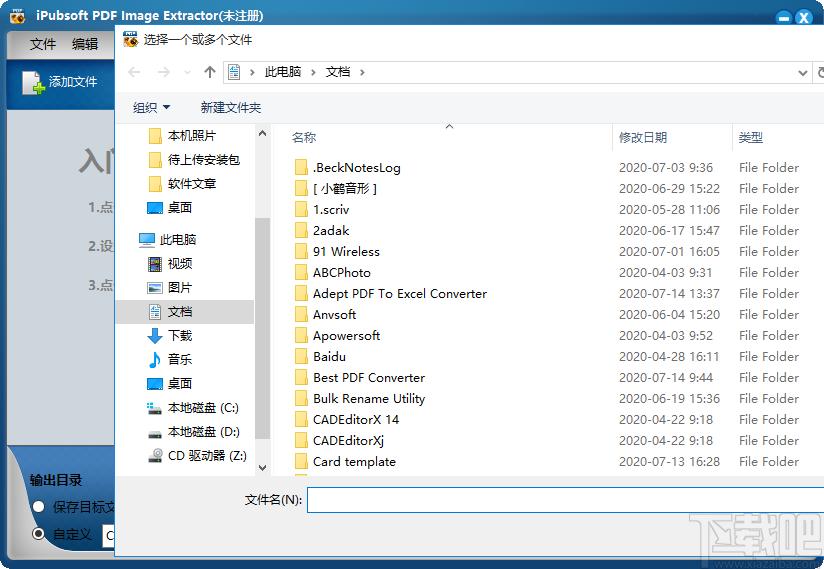Select the [ 小鹤音形 ] folder icon

coord(301,189)
